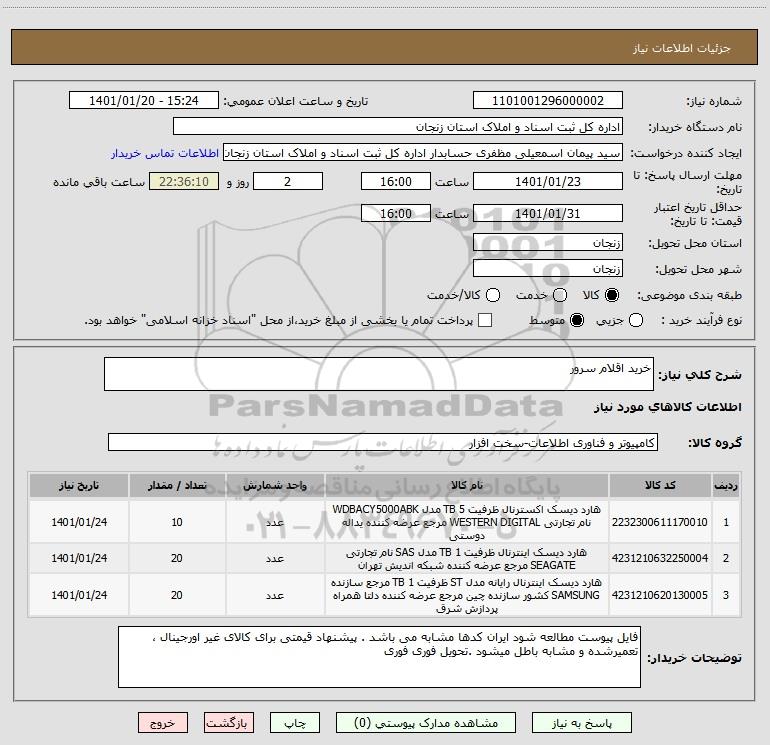Click the شماره نیاز field 1101001296000002
This screenshot has height=745, width=770.
(x=548, y=100)
